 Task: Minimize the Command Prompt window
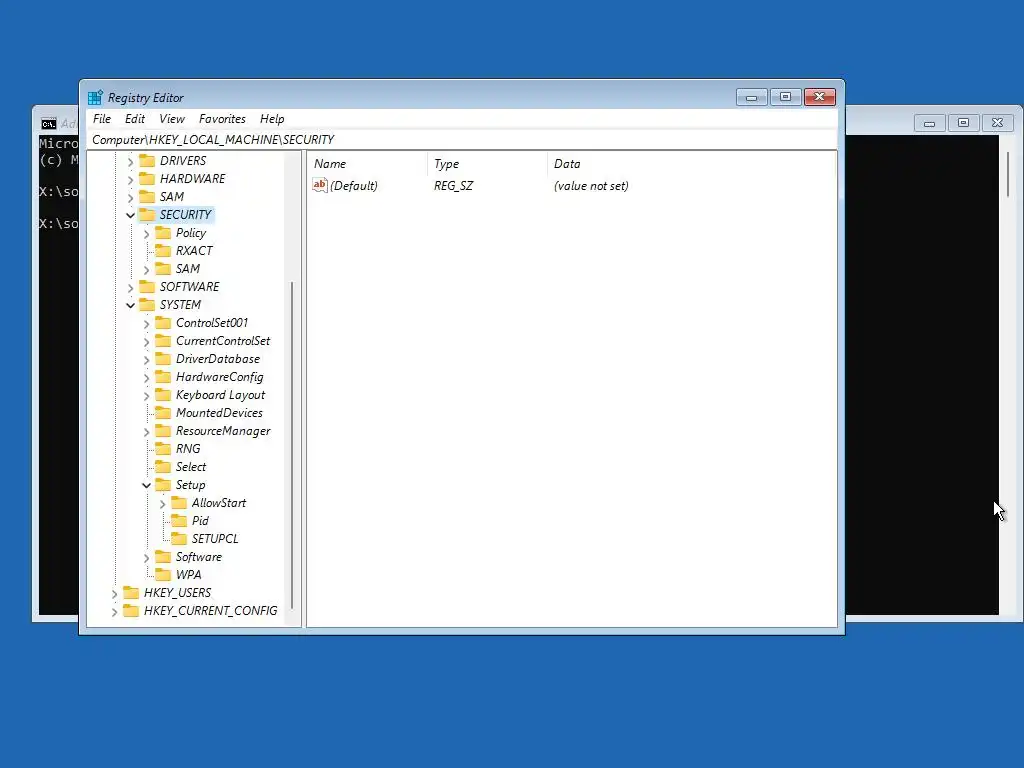(929, 123)
